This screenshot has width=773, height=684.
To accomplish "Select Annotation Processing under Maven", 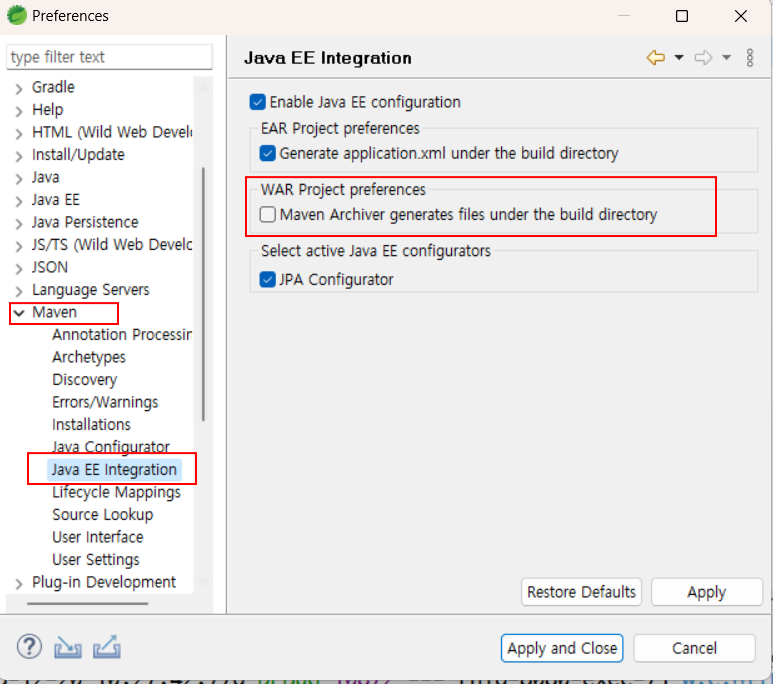I will [122, 335].
